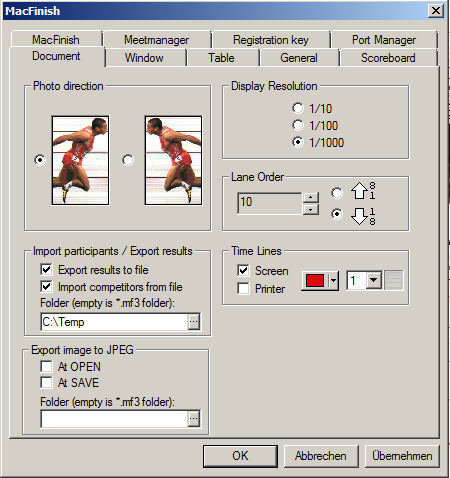
Task: Set display resolution to 1/1000
Action: coord(298,142)
